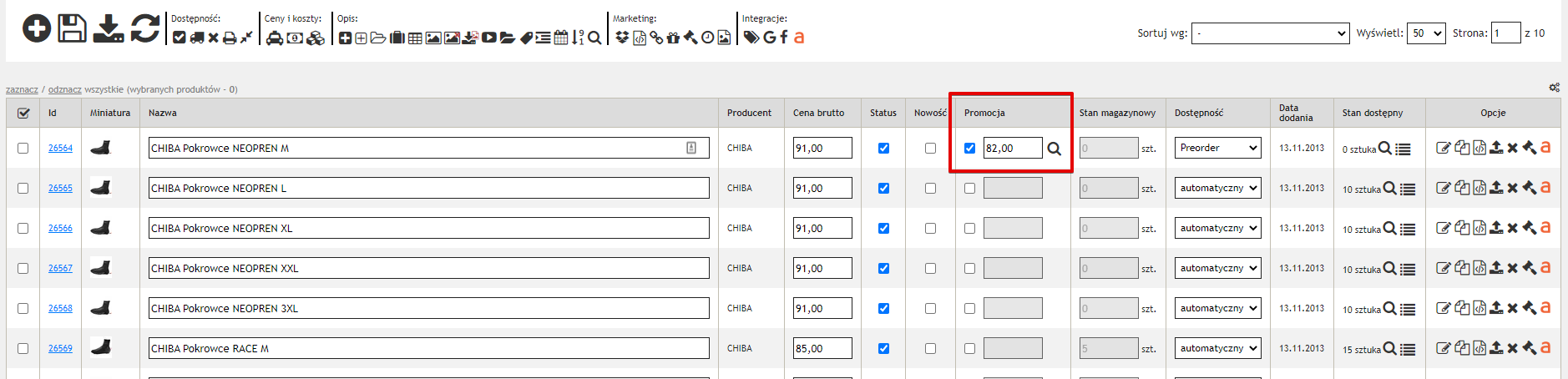
Task: Delete product 26564 using the X icon
Action: point(1512,148)
